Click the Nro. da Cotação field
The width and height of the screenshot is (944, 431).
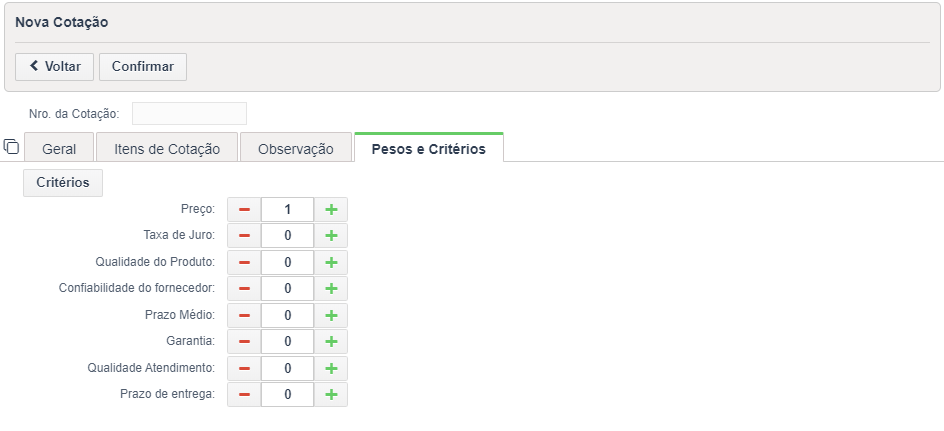coord(189,114)
